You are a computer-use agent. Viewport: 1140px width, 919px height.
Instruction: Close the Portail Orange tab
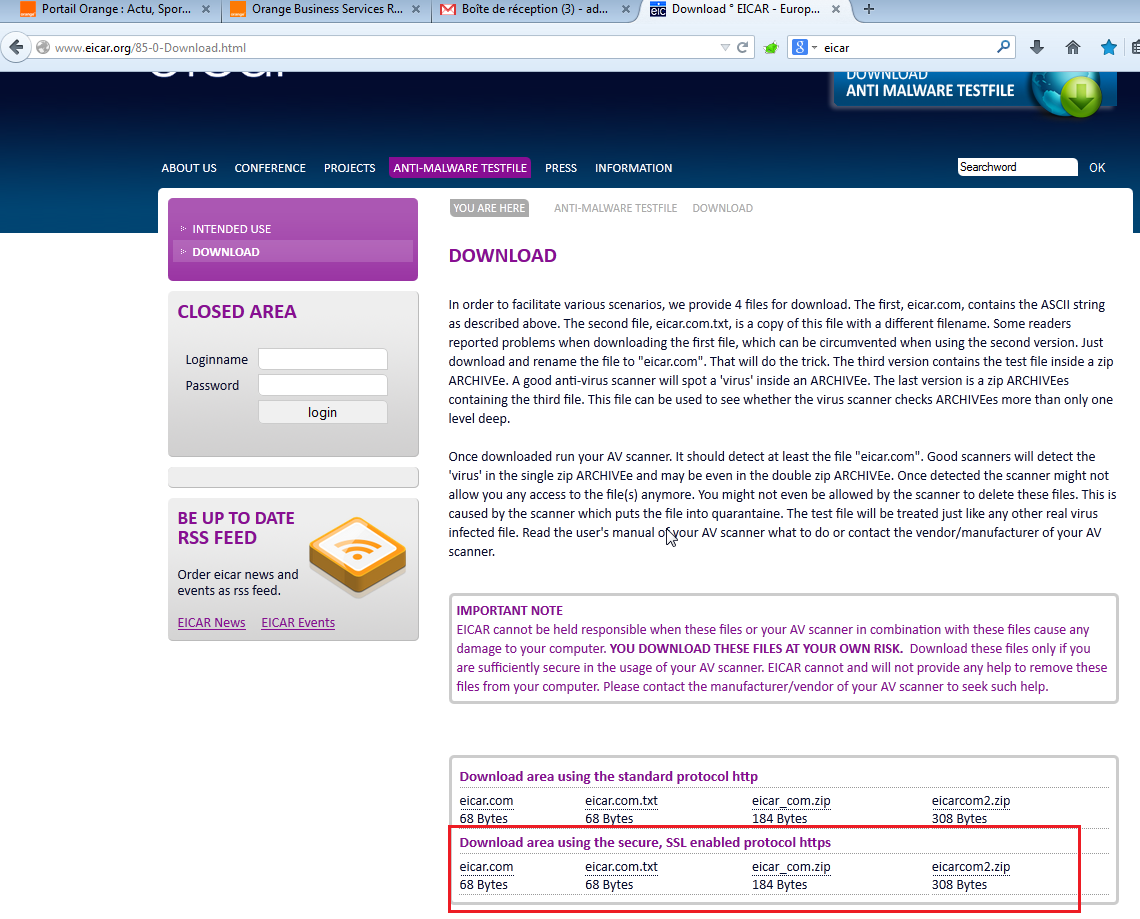(x=206, y=9)
